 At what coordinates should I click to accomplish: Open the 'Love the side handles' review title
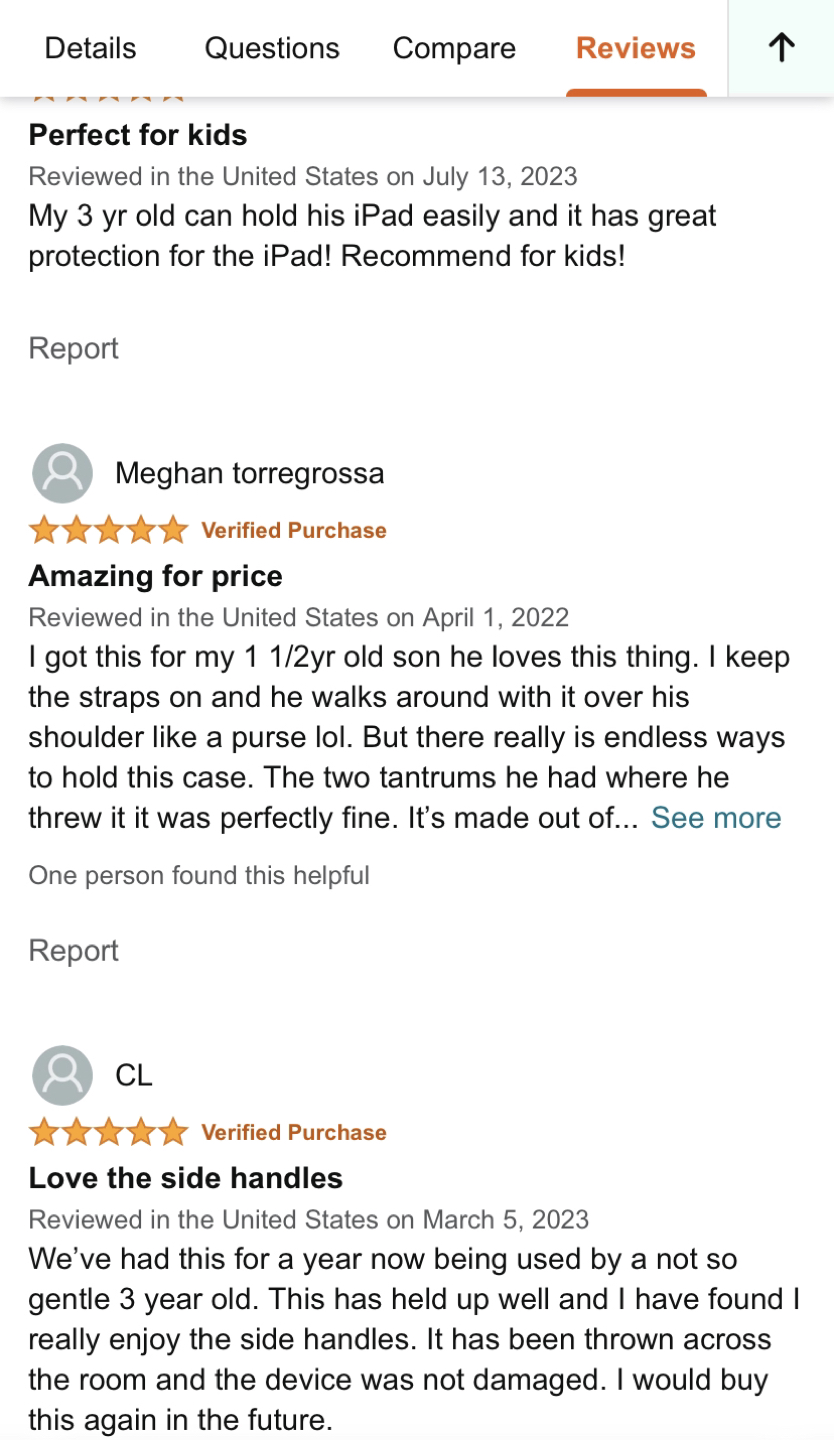coord(186,1178)
